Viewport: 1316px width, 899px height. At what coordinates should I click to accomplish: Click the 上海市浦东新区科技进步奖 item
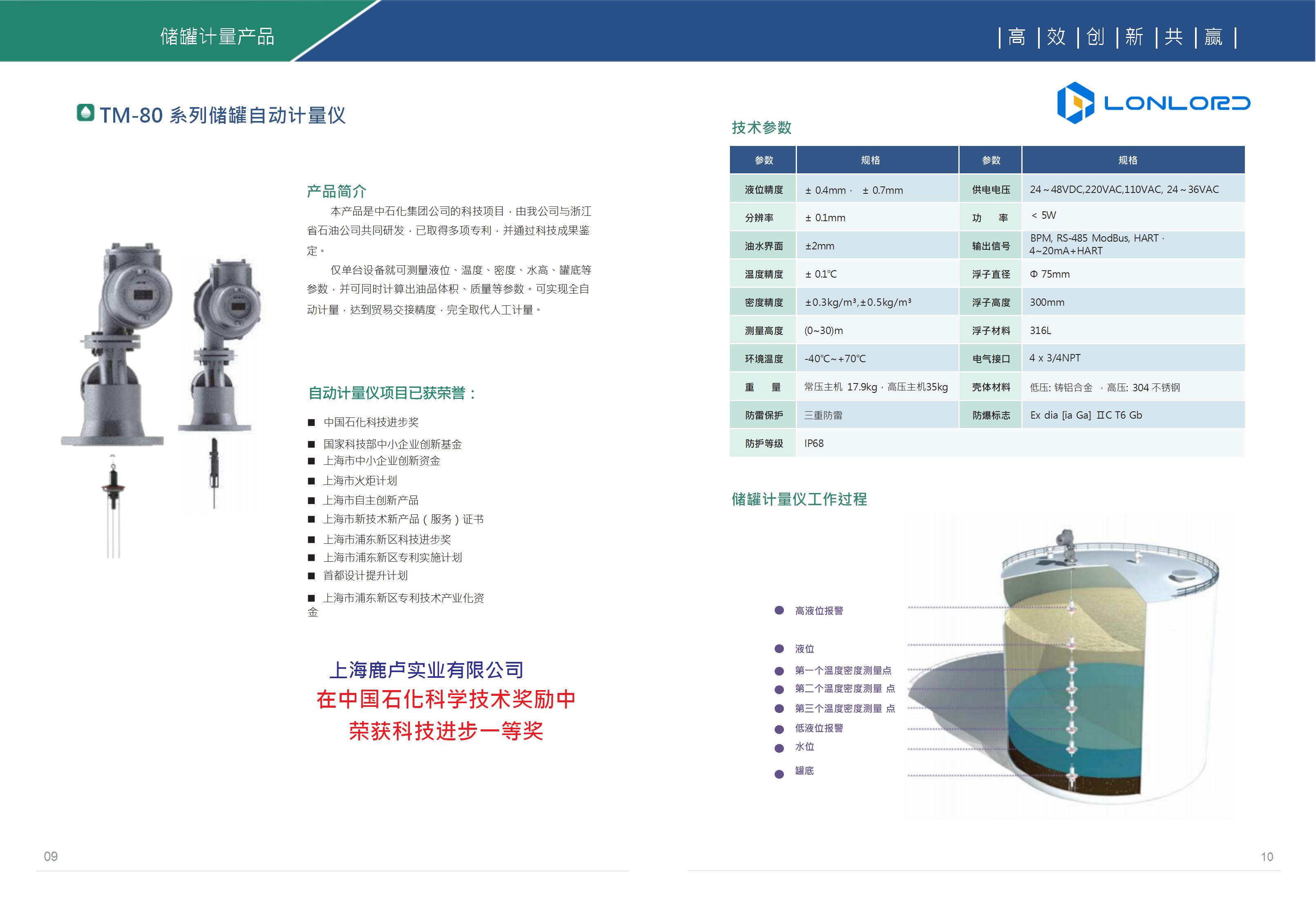387,539
